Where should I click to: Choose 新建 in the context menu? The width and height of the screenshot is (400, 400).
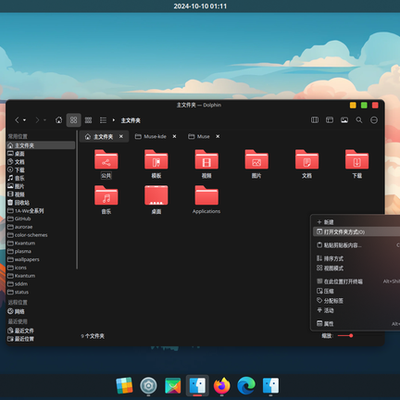click(357, 222)
